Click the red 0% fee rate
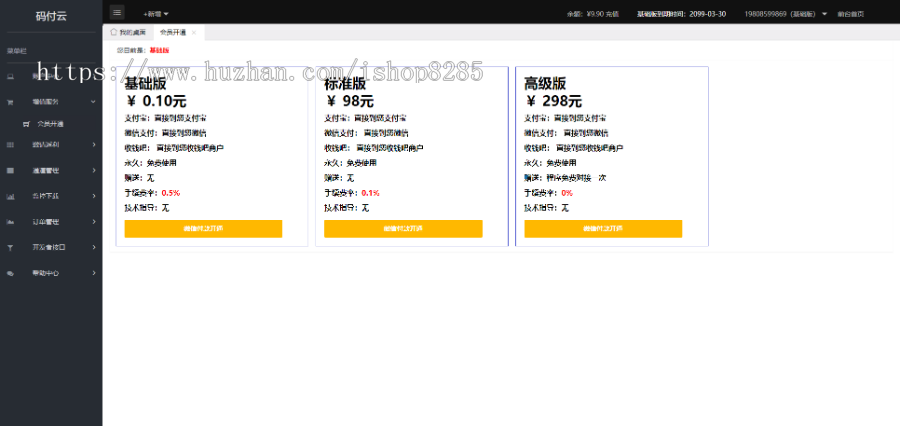Screen dimensions: 900x426 (x=567, y=193)
